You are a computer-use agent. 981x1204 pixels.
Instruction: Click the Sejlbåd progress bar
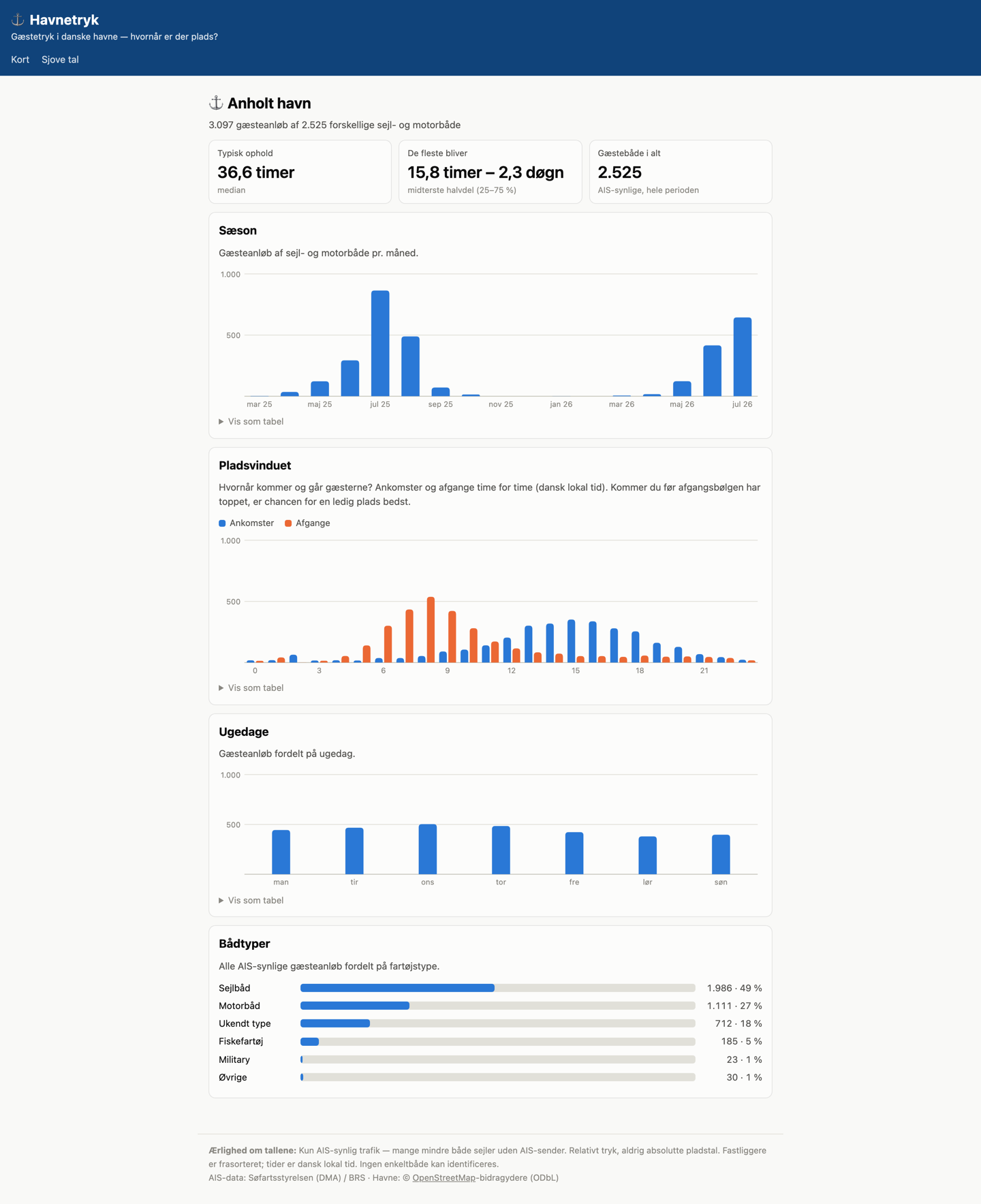tap(498, 988)
